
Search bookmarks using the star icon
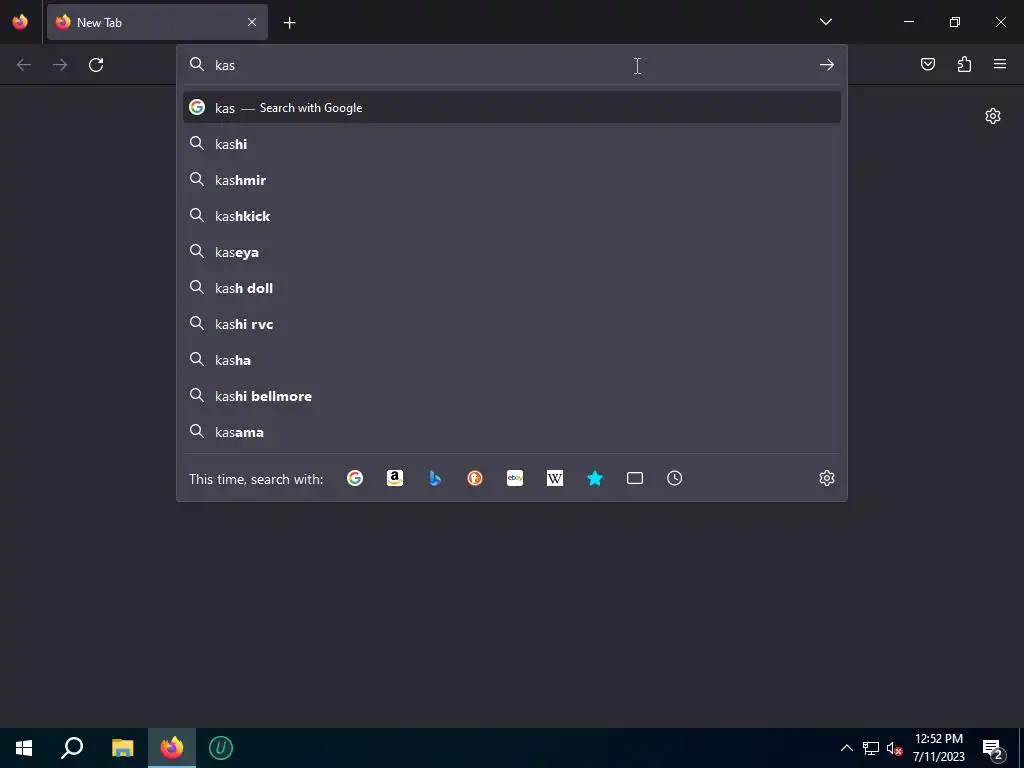[595, 479]
